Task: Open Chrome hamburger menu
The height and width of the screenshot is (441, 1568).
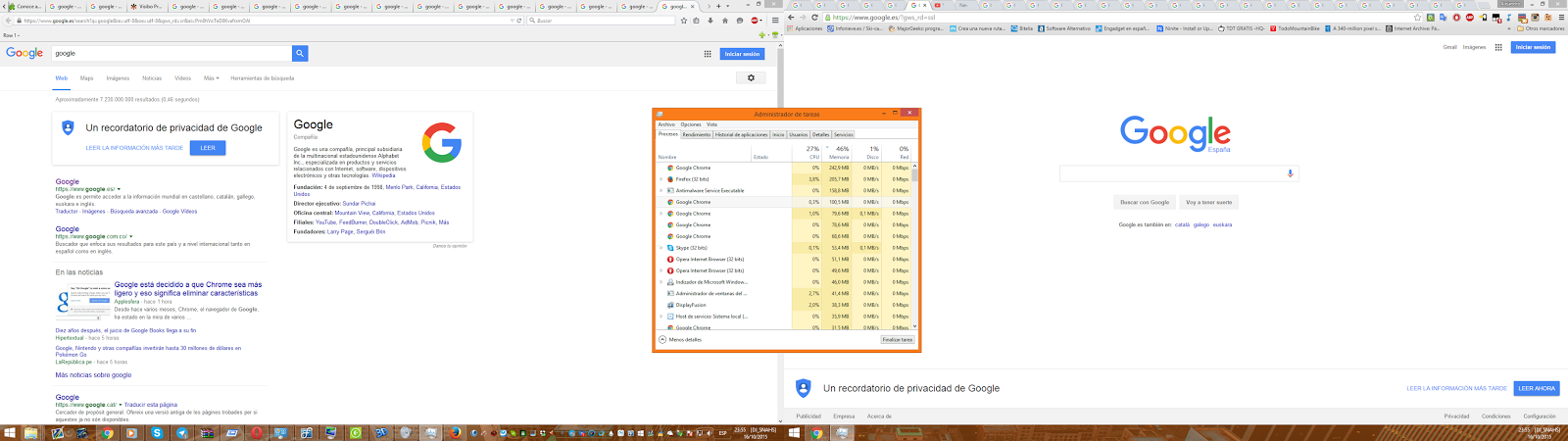Action: coord(1559,17)
